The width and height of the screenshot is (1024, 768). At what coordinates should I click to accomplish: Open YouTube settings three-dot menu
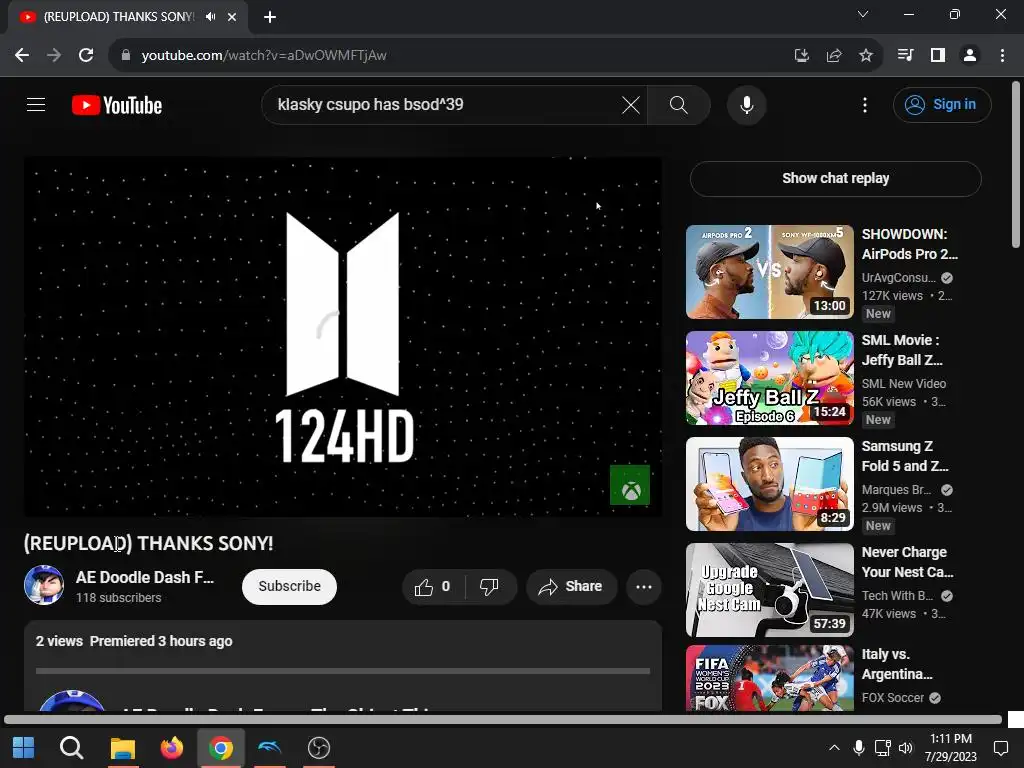tap(865, 104)
